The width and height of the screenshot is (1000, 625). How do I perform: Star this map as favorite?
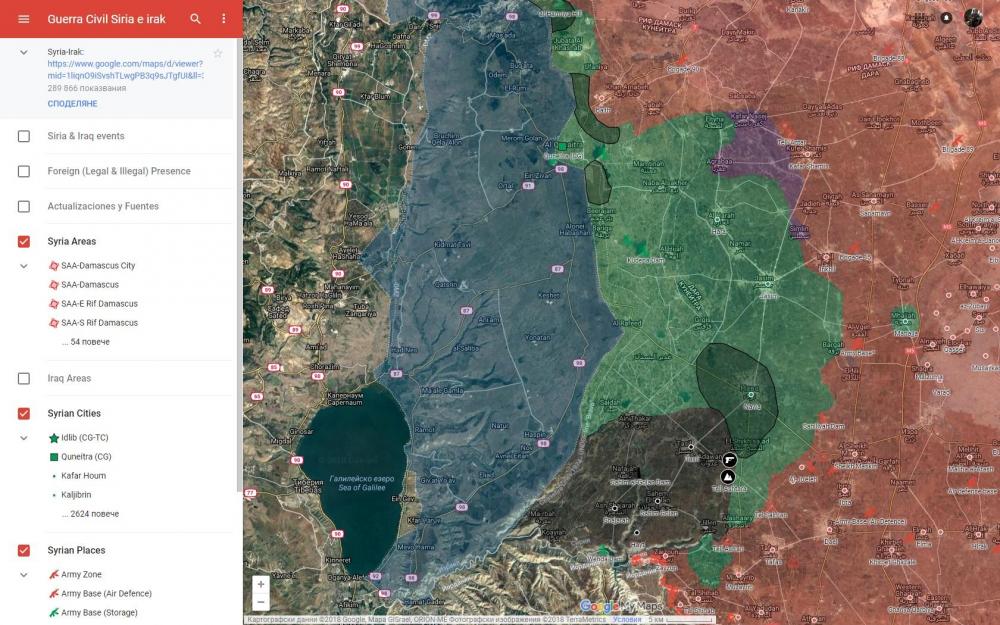(218, 53)
